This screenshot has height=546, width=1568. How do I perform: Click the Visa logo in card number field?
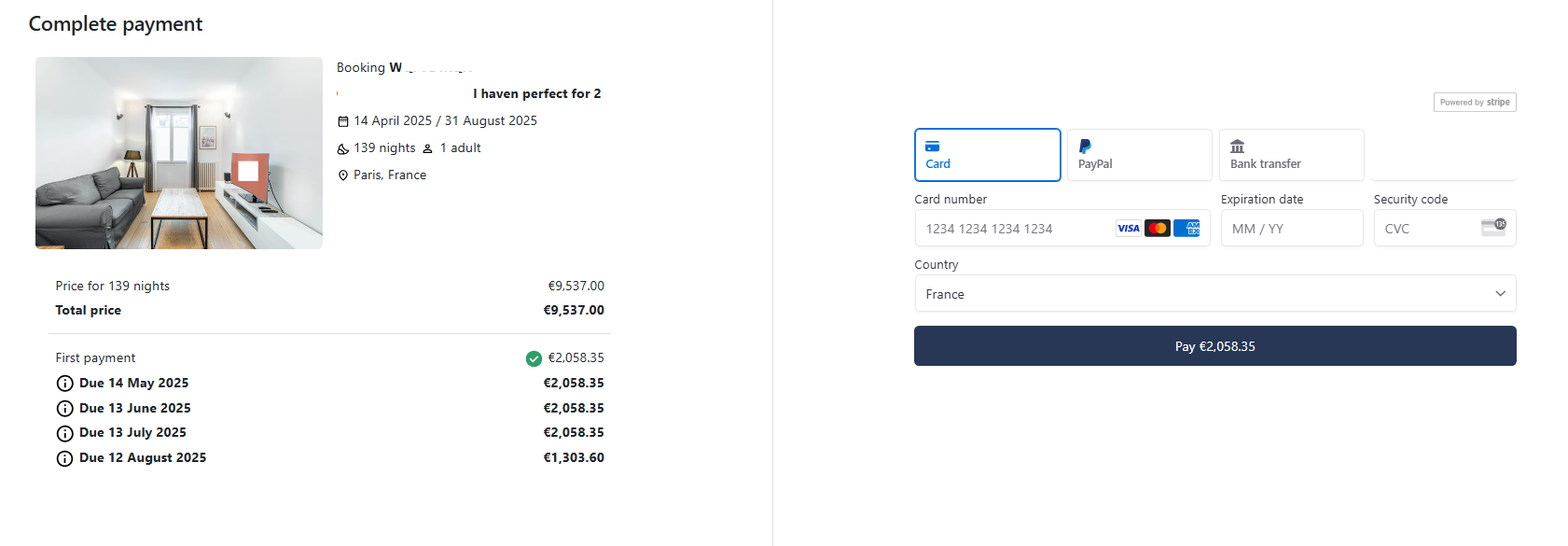tap(1129, 228)
